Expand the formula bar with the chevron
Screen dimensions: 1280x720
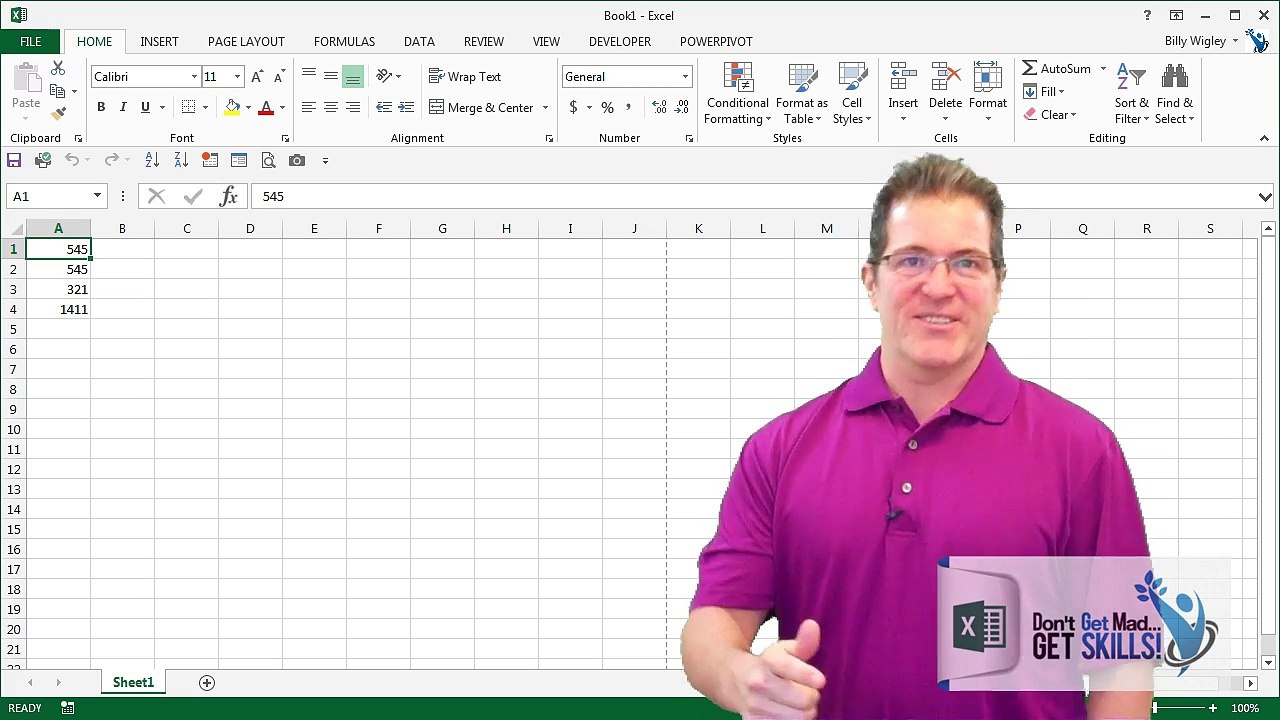pos(1265,196)
